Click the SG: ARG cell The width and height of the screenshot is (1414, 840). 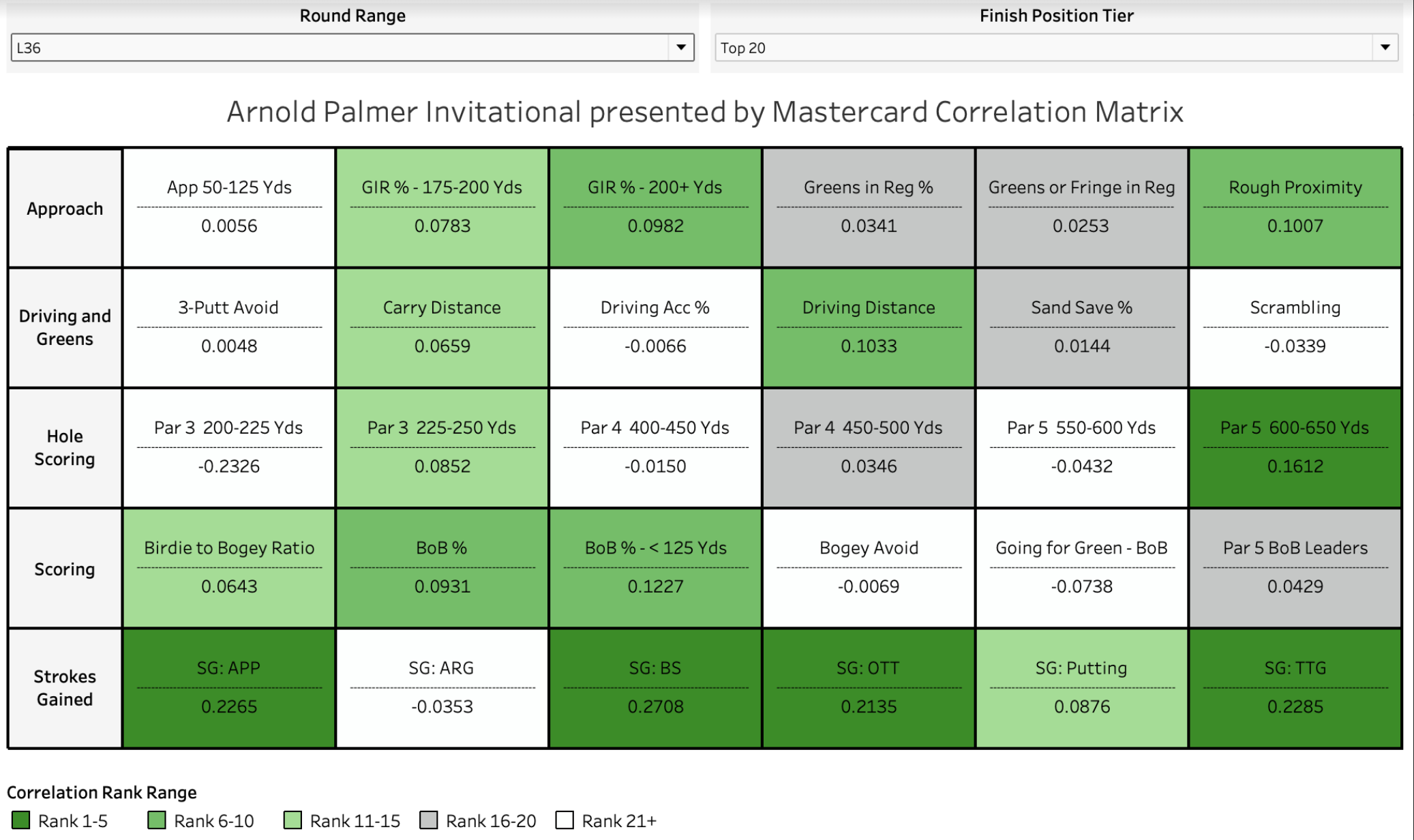442,688
